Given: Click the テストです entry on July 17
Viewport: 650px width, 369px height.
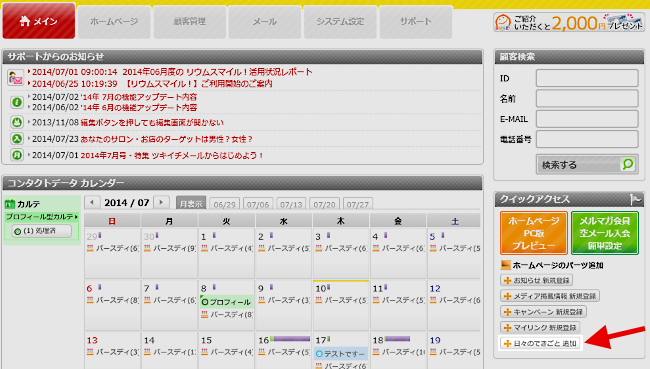Looking at the screenshot, I should (341, 354).
